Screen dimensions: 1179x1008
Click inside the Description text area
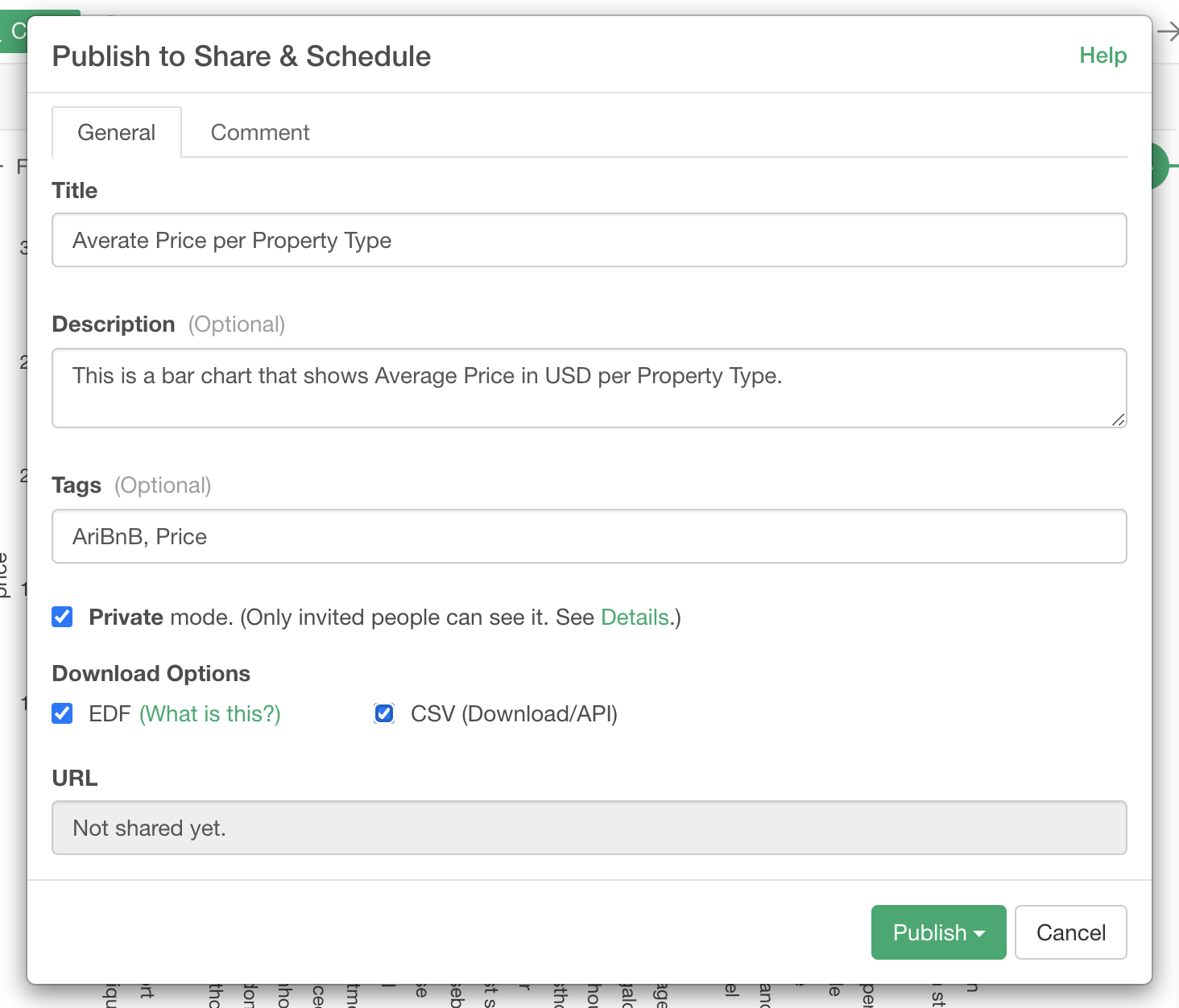[589, 388]
